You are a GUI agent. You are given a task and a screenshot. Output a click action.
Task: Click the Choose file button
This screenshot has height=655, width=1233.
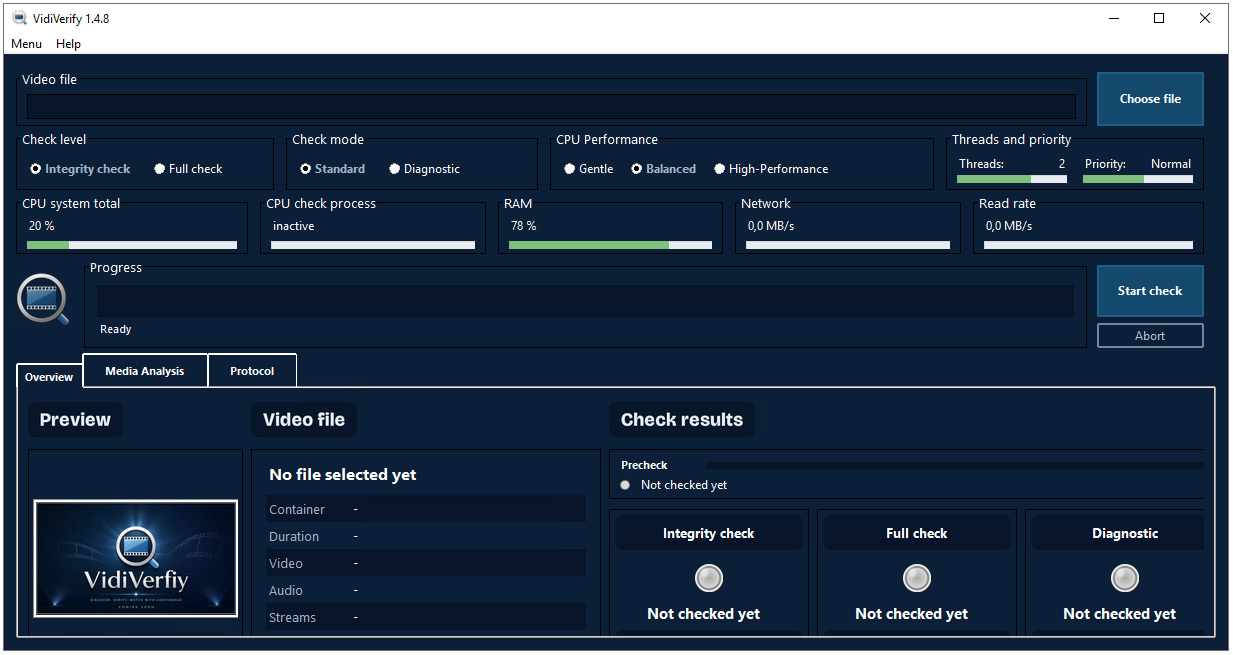tap(1150, 99)
